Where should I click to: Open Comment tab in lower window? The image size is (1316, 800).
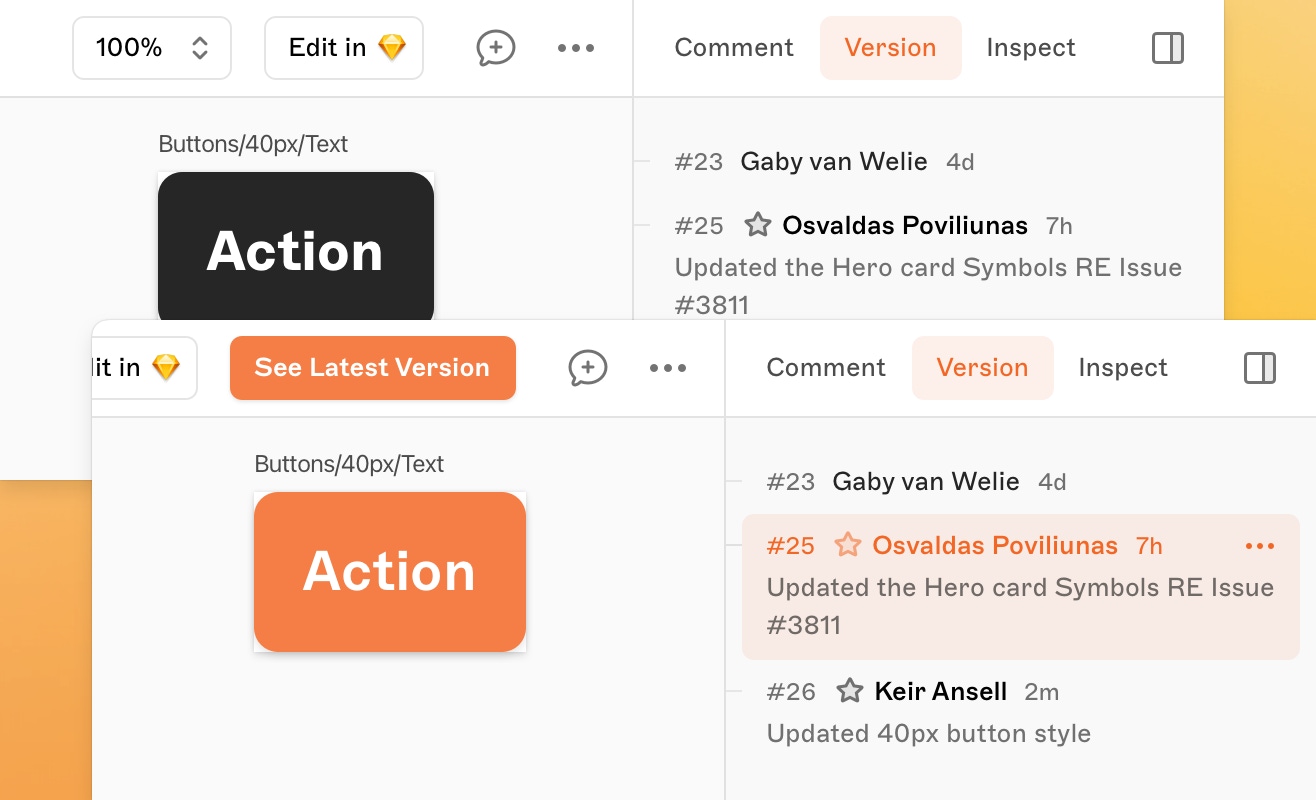tap(826, 368)
